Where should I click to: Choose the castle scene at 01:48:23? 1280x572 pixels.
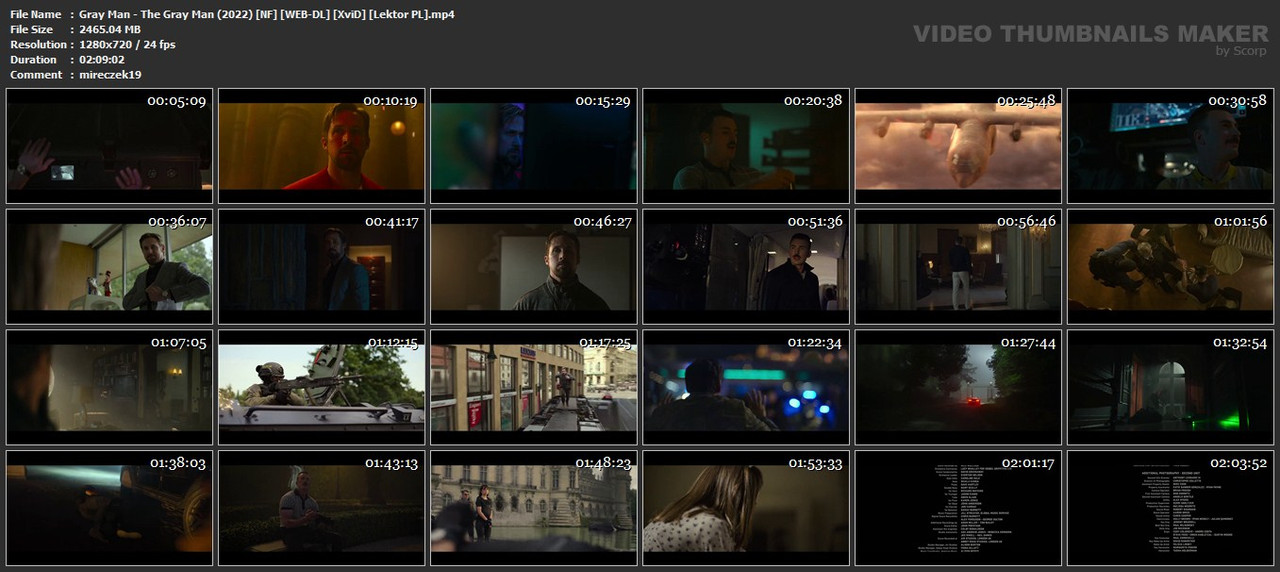(x=533, y=508)
